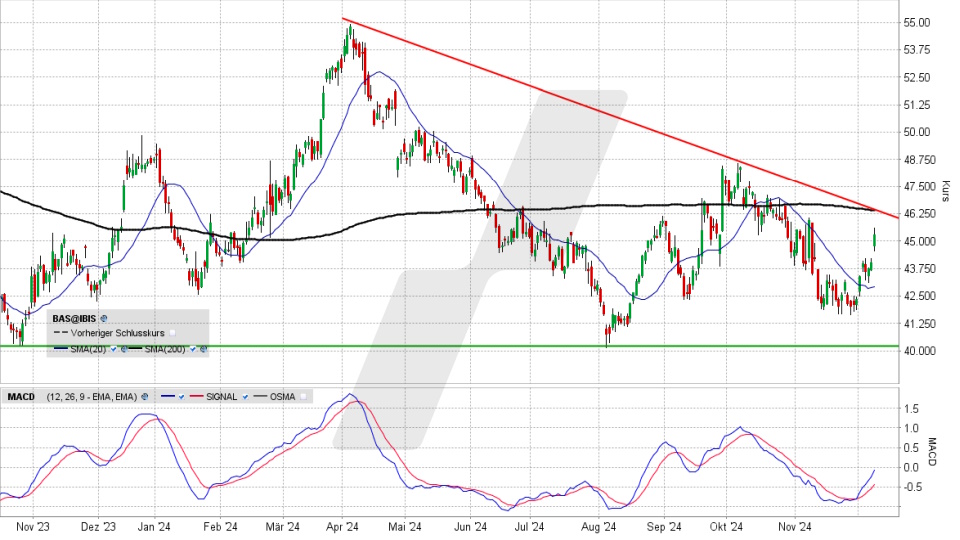Select the red descending trendline

(x=600, y=114)
